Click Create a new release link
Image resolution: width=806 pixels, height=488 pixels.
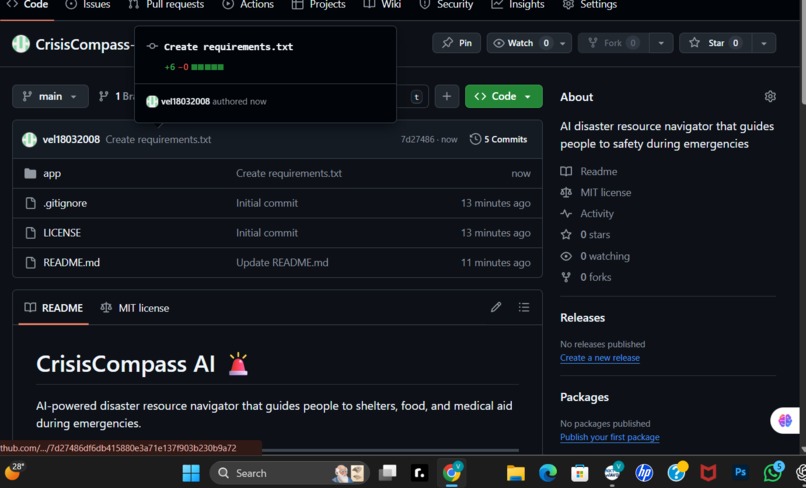click(600, 358)
